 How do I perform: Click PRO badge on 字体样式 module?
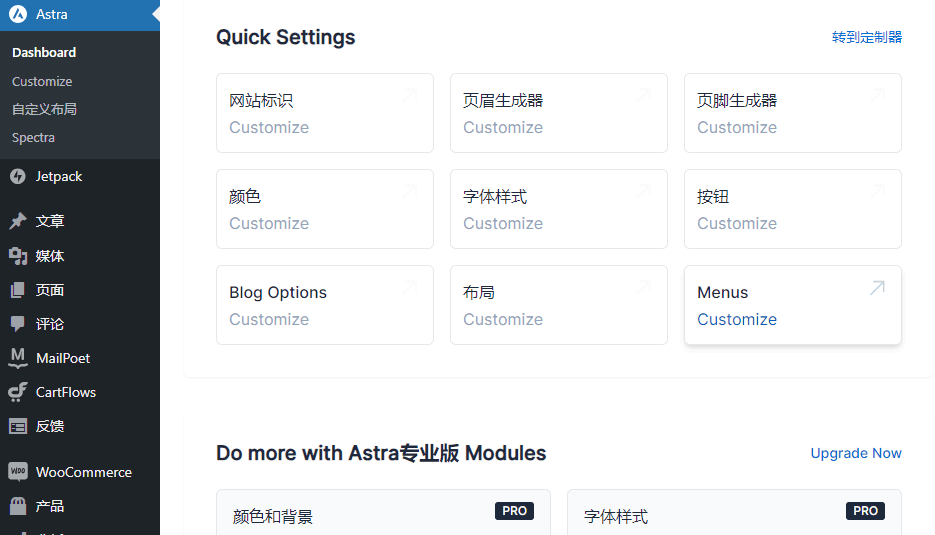coord(865,511)
